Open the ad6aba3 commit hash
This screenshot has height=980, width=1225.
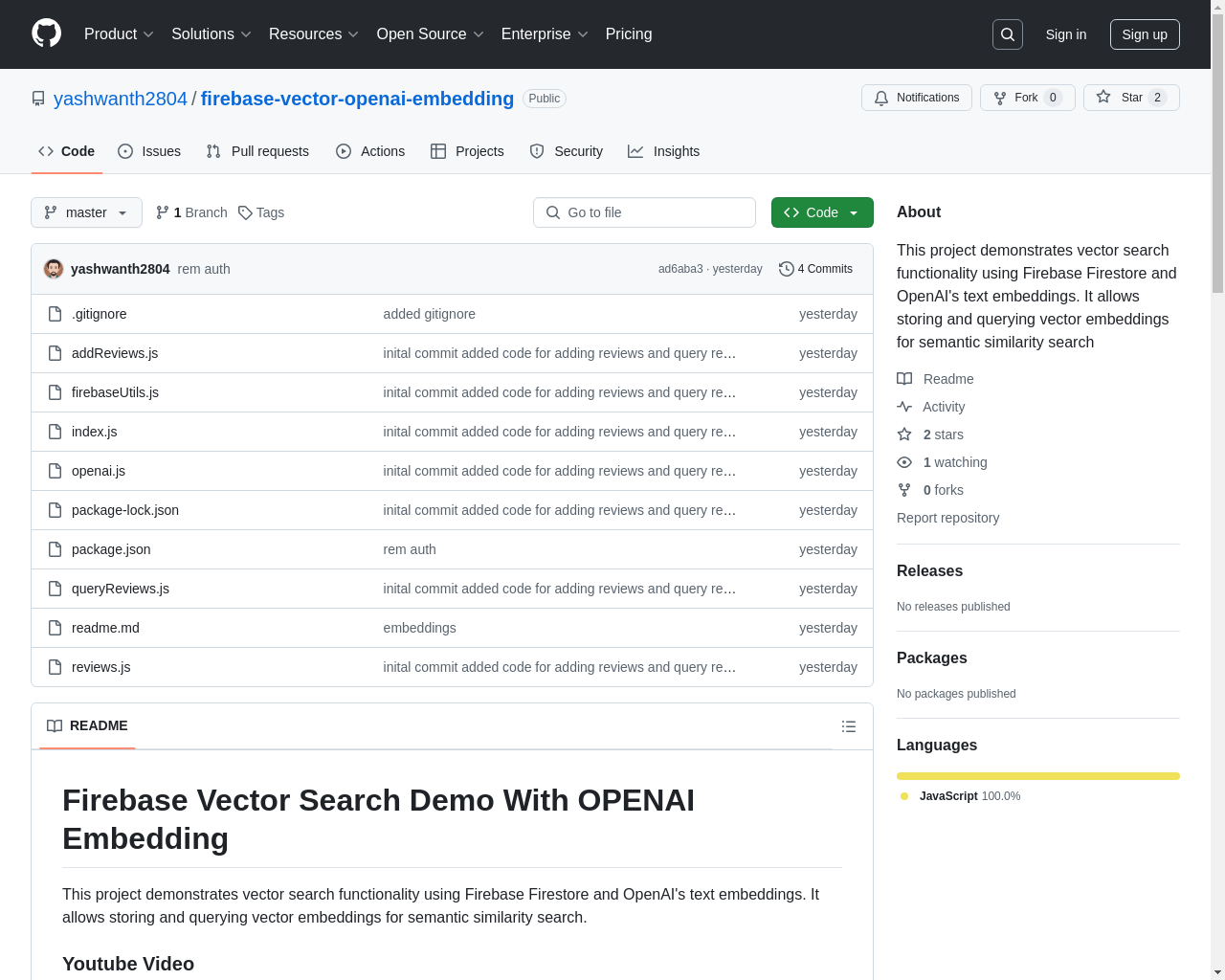pyautogui.click(x=680, y=269)
